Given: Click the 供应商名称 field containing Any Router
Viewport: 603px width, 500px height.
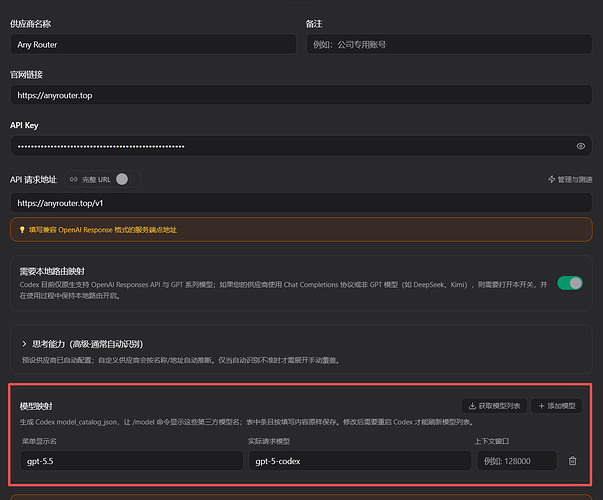Looking at the screenshot, I should point(153,44).
